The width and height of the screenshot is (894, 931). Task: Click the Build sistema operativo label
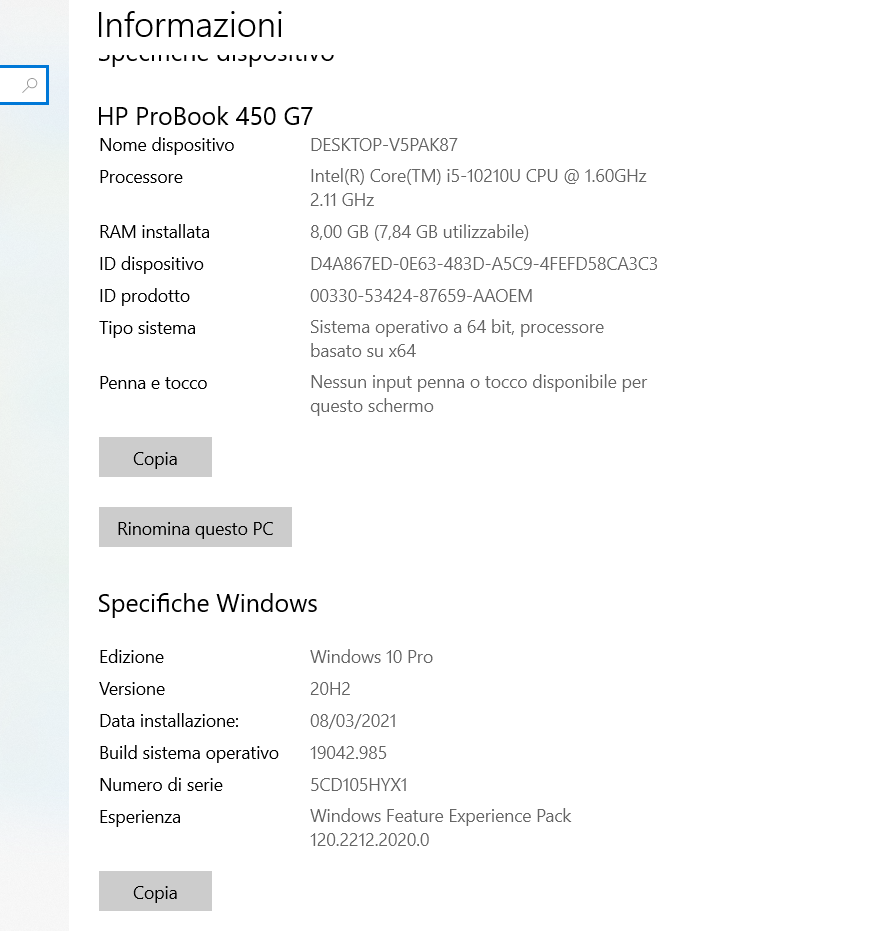(189, 753)
